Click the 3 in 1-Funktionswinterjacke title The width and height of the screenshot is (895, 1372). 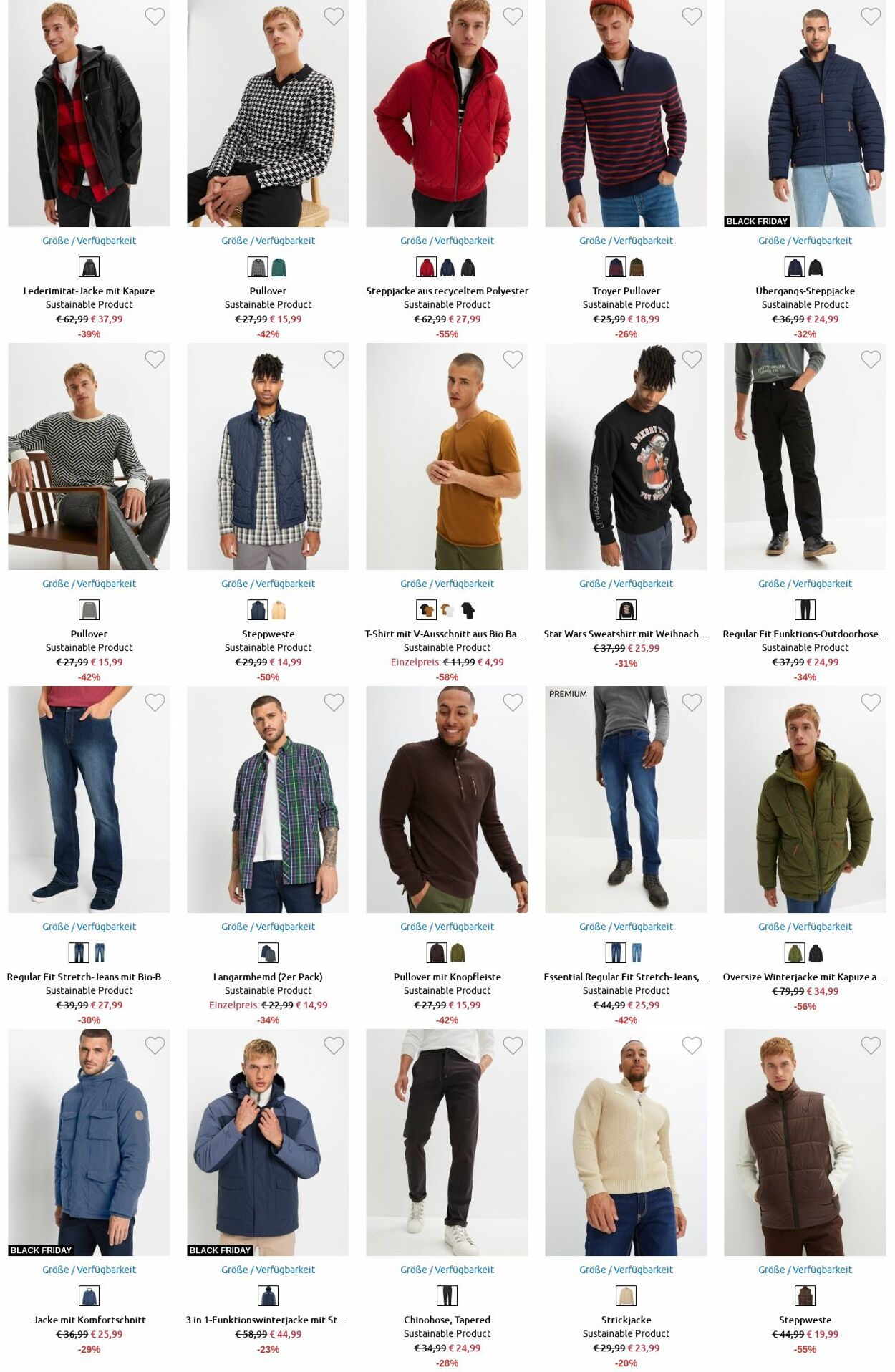click(266, 1320)
